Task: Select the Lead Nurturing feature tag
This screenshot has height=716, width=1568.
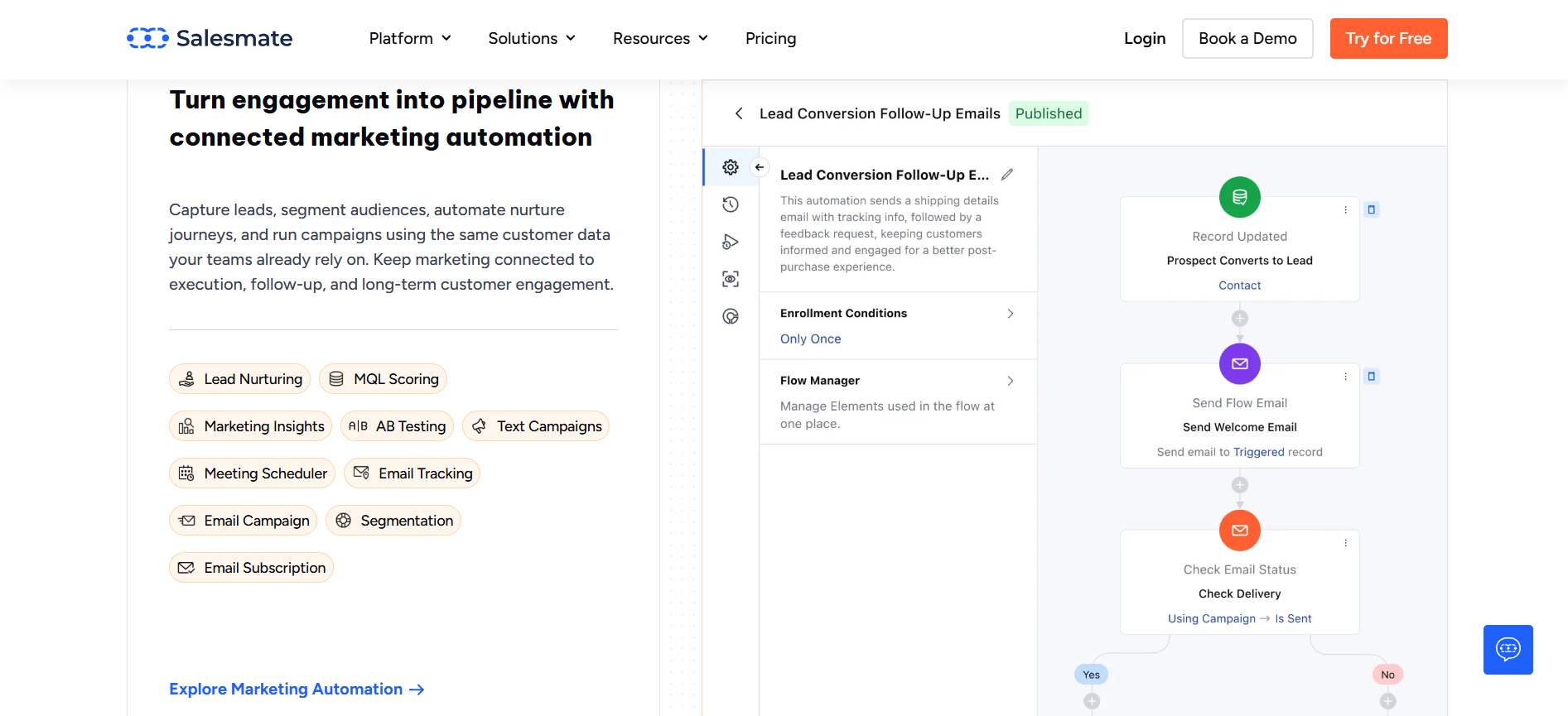Action: pyautogui.click(x=240, y=379)
